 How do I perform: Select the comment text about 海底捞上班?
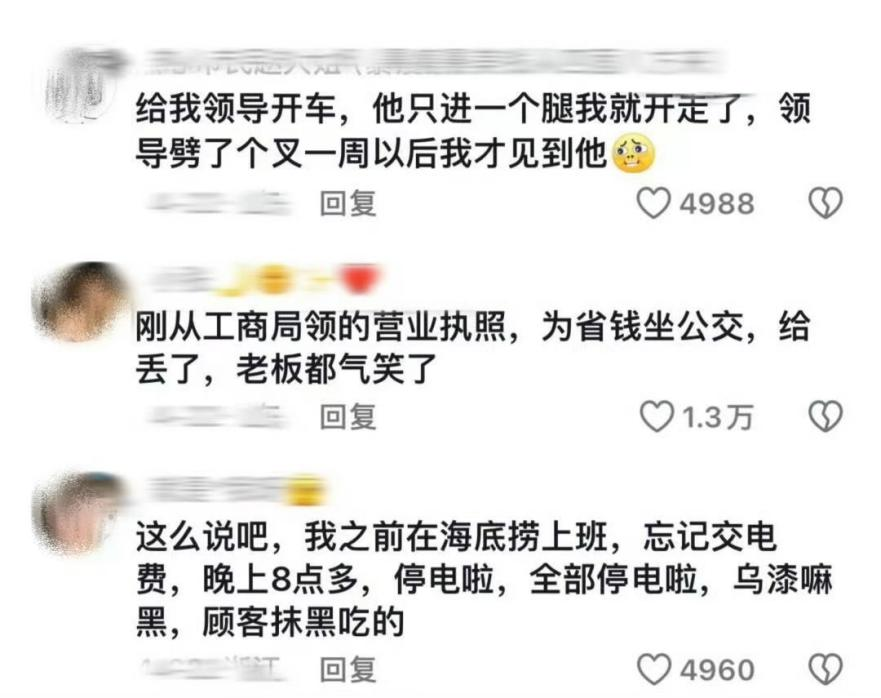483,579
